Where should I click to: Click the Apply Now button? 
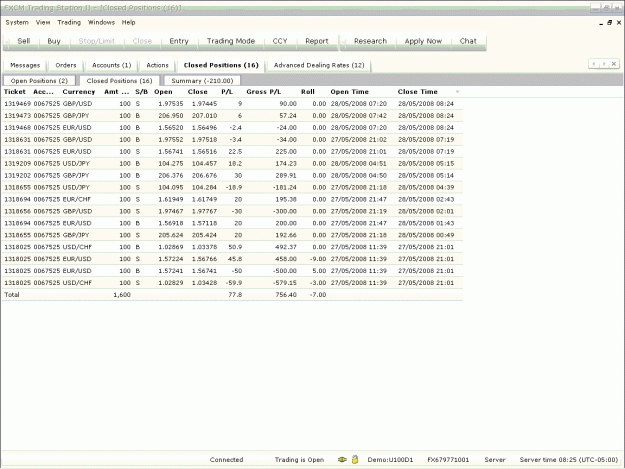tap(423, 41)
